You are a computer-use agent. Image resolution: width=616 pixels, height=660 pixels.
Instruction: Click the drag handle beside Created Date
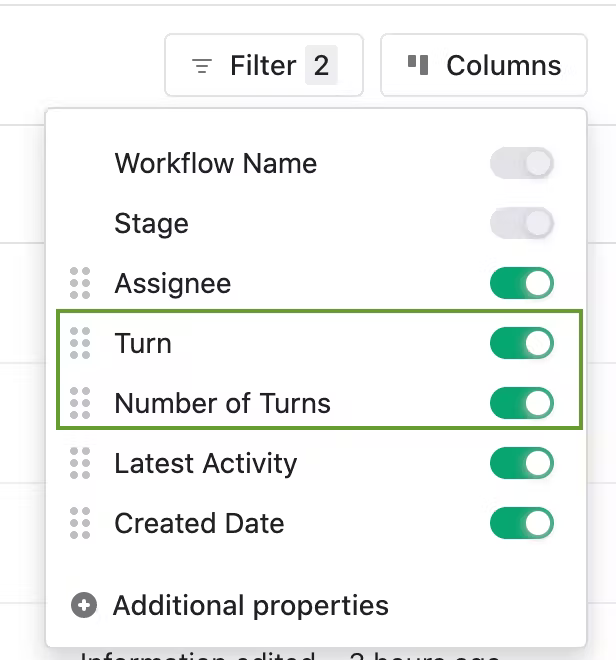[81, 523]
